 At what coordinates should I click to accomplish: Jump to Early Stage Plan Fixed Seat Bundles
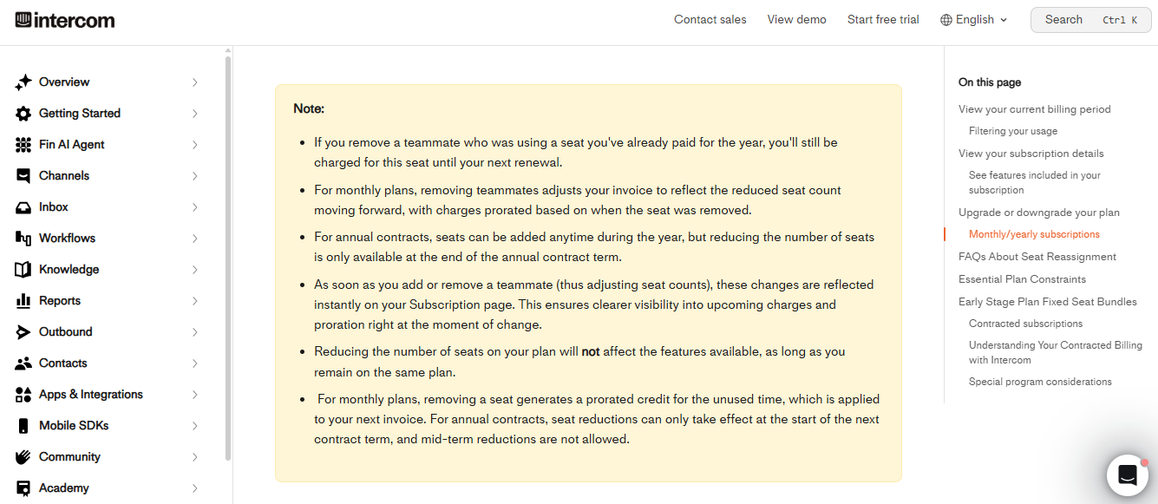(1047, 302)
